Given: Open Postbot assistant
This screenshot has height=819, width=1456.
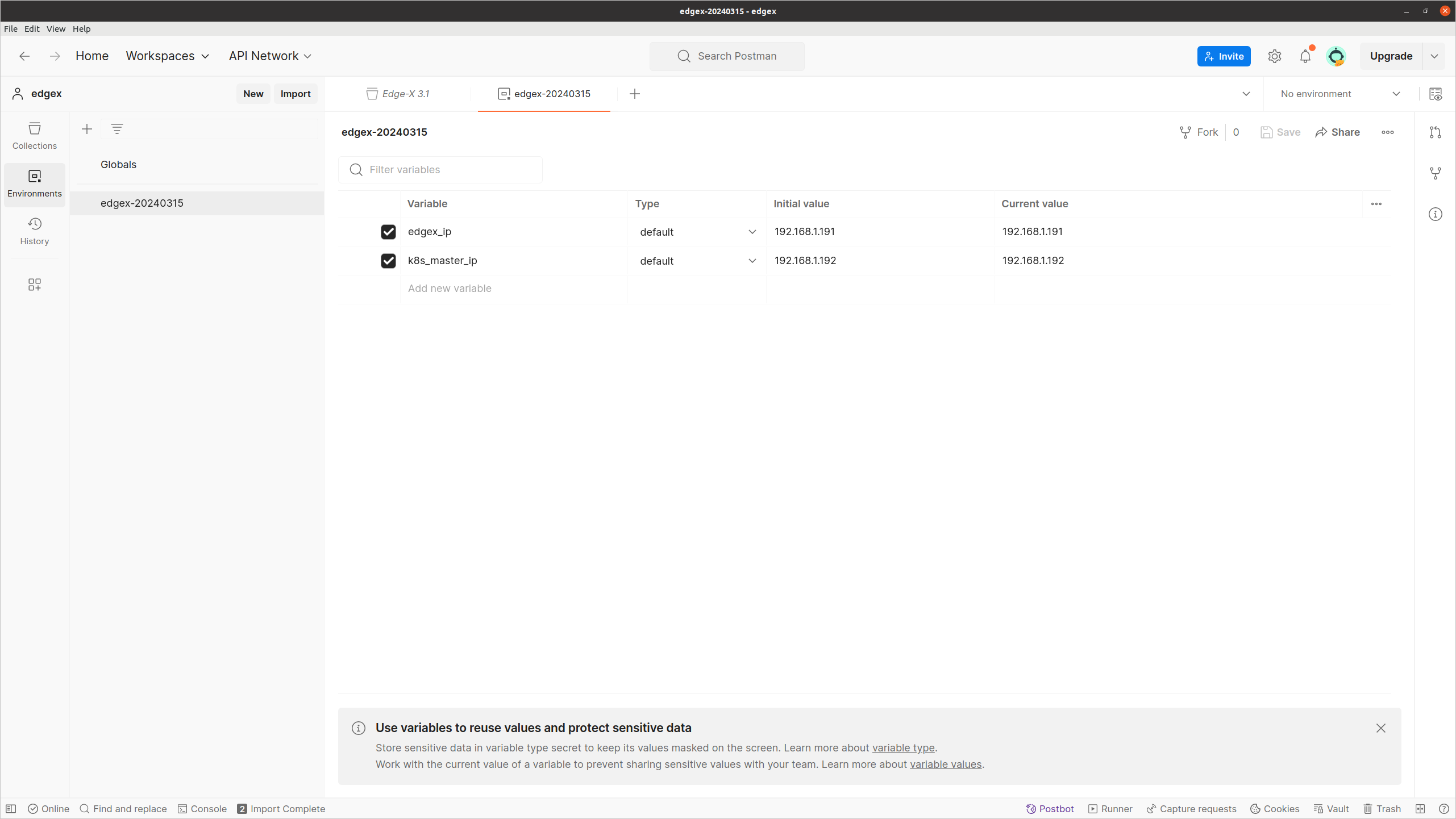Looking at the screenshot, I should pos(1050,809).
